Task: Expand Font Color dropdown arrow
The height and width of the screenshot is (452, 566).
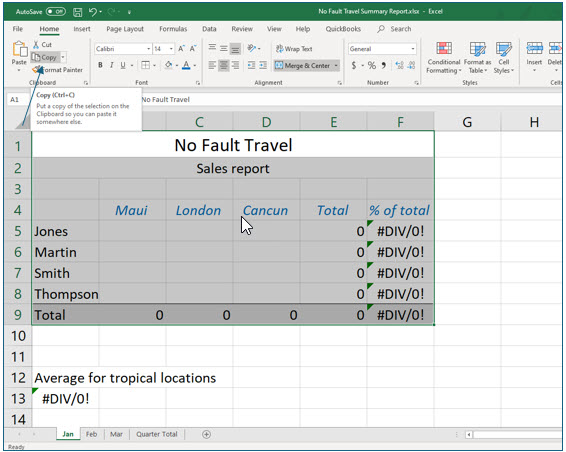Action: pos(195,65)
